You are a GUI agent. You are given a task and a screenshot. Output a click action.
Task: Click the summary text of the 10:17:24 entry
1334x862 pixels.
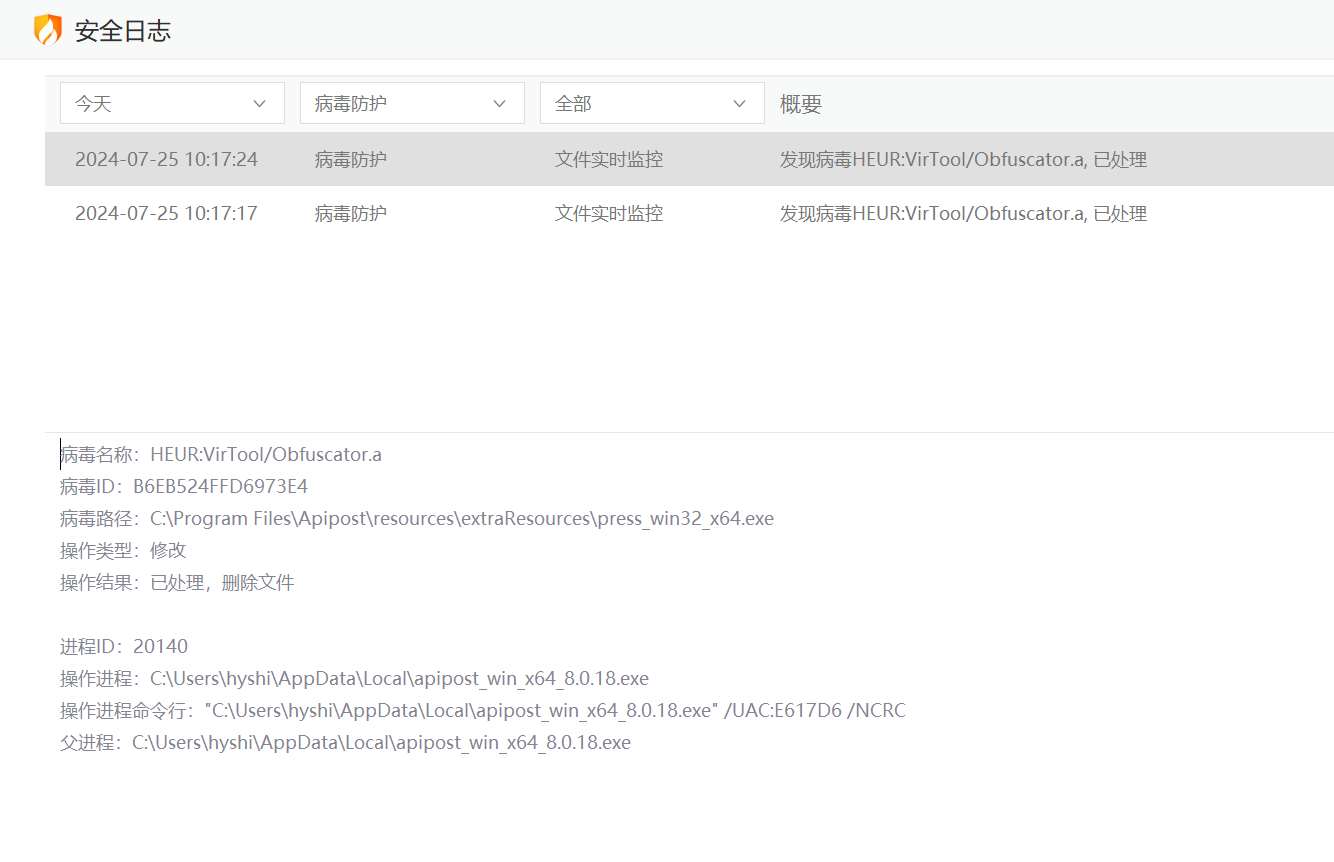963,159
